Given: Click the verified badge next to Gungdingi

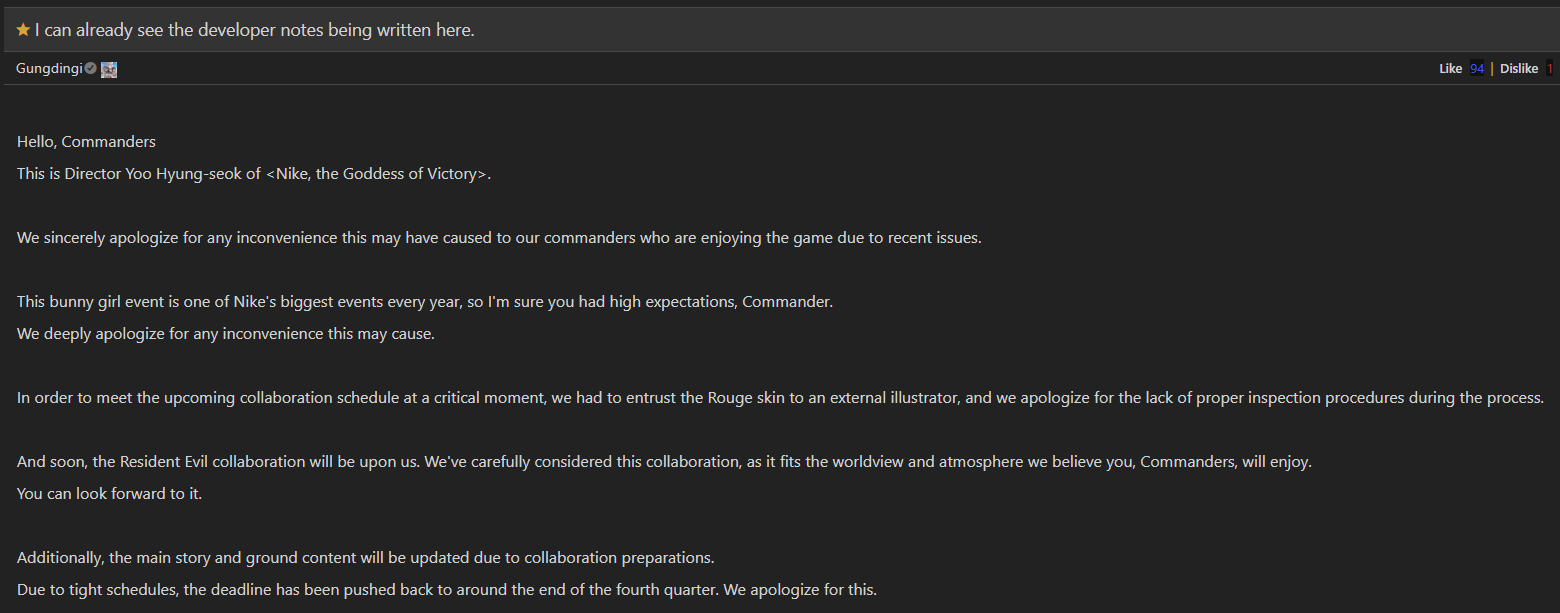Looking at the screenshot, I should pyautogui.click(x=91, y=68).
